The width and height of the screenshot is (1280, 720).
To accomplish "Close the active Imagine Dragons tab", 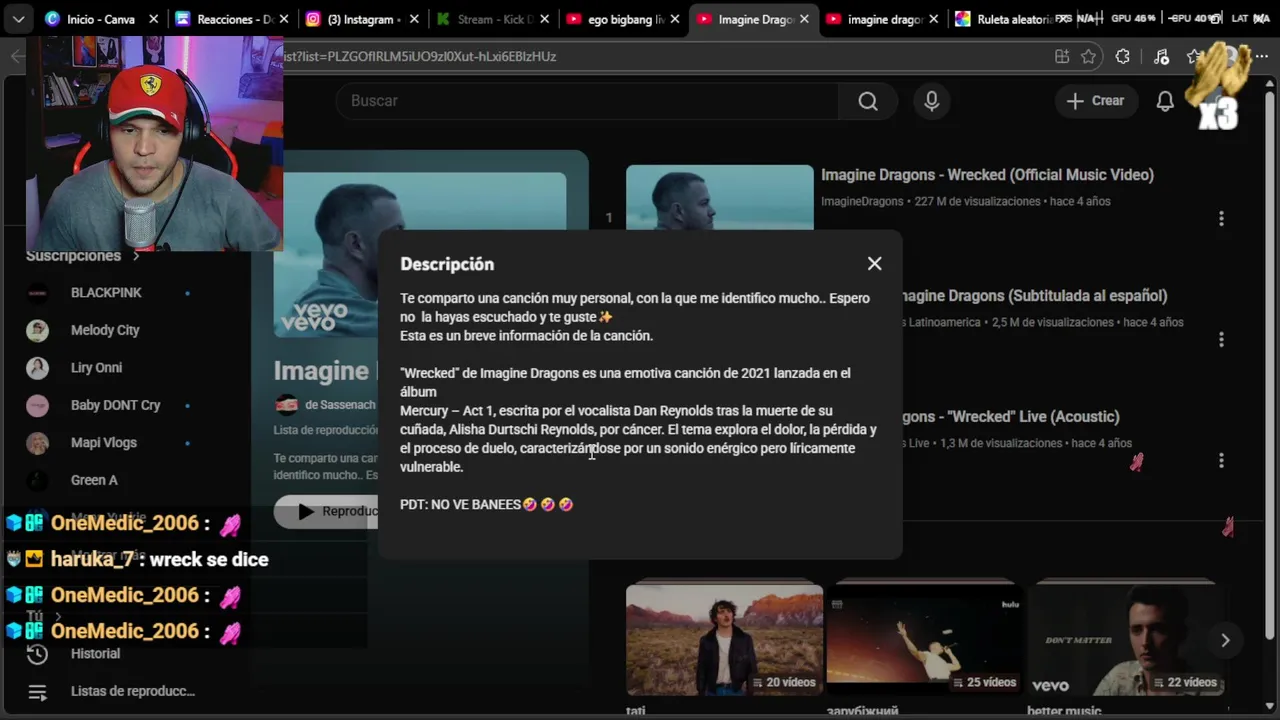I will [x=804, y=19].
